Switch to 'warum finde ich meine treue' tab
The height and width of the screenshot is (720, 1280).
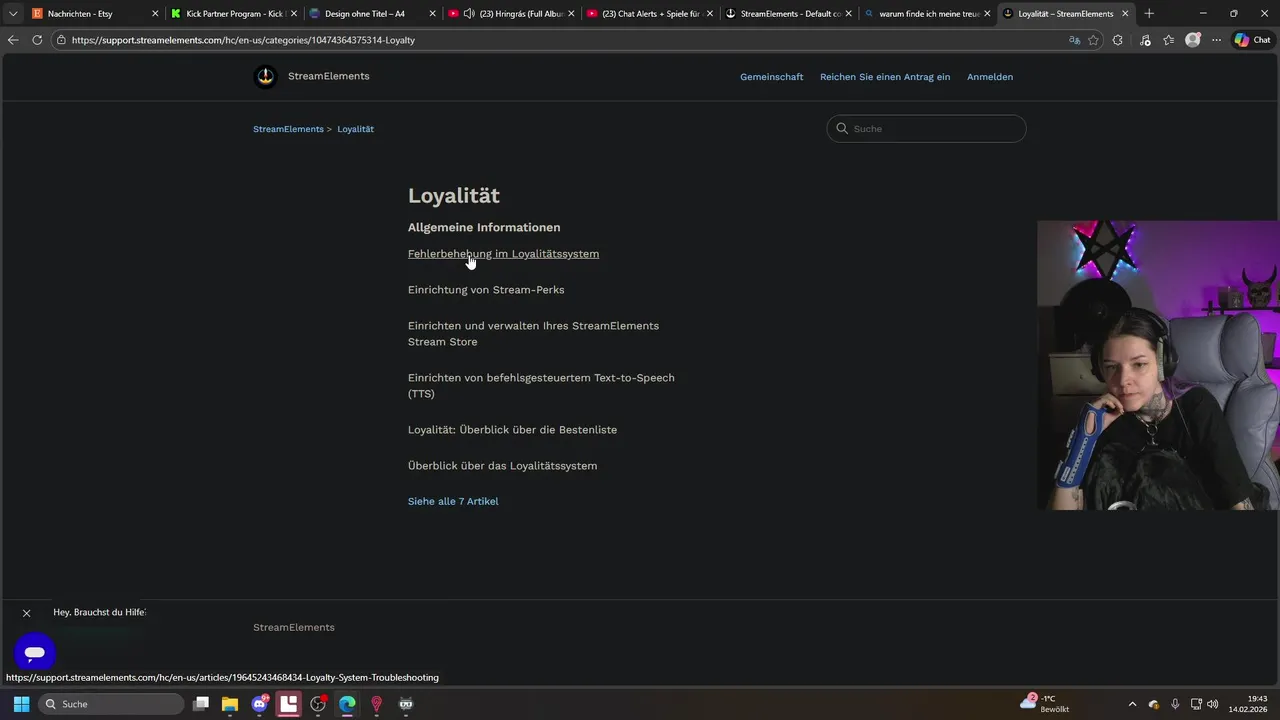click(x=929, y=14)
